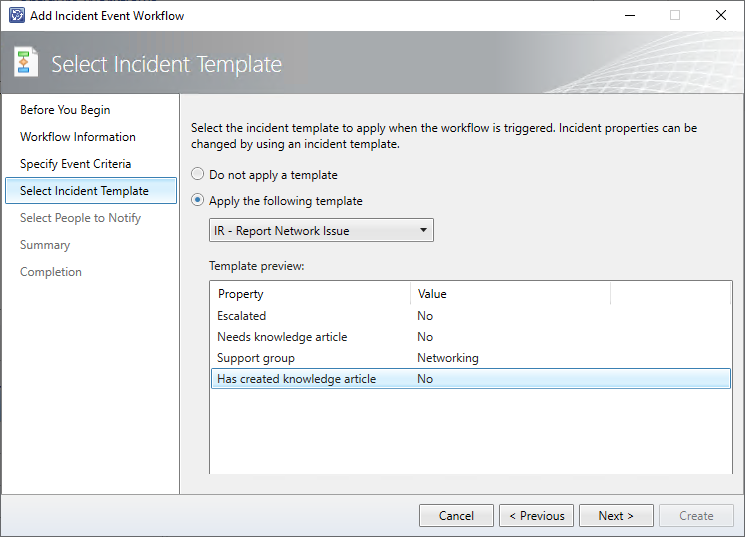Close the Add Incident Event Workflow window
This screenshot has height=537, width=745.
[720, 16]
